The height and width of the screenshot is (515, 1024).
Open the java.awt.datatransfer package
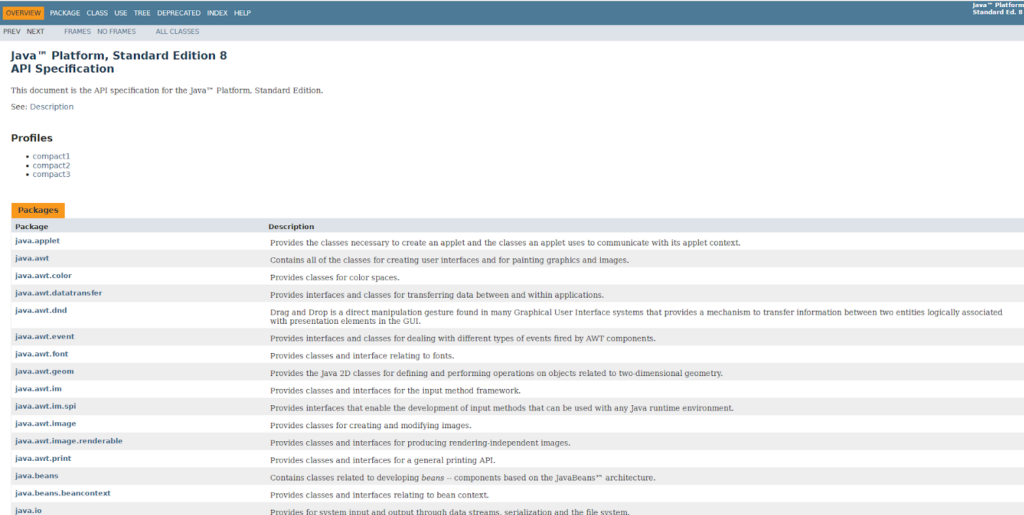(x=59, y=293)
